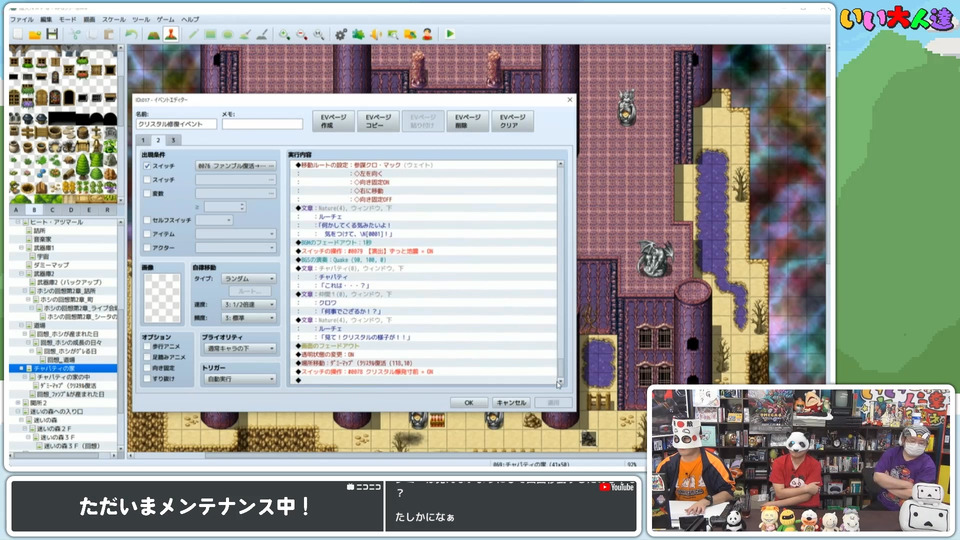The width and height of the screenshot is (960, 540).
Task: Switch to event page tab 3
Action: click(x=173, y=140)
